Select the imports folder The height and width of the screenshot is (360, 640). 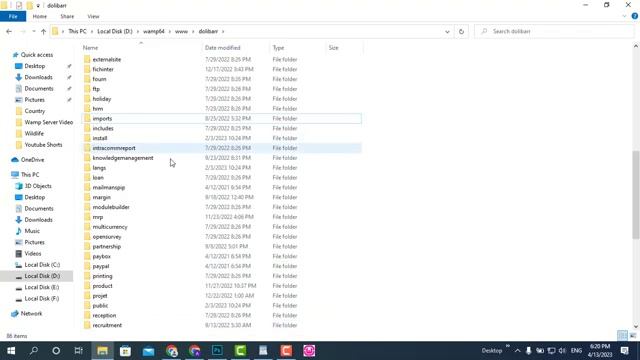[x=102, y=118]
